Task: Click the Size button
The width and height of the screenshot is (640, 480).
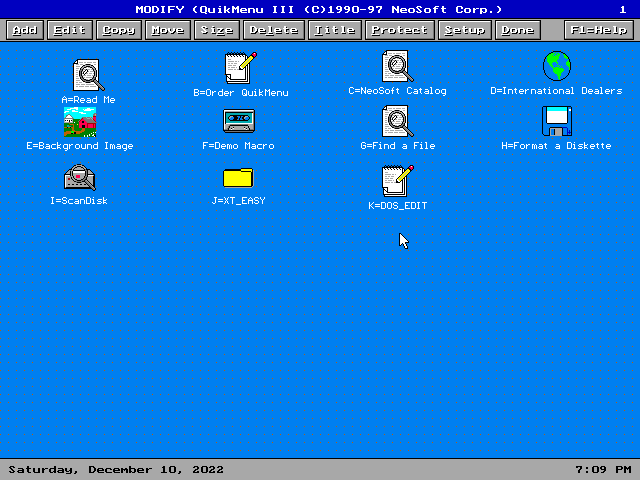Action: (216, 30)
